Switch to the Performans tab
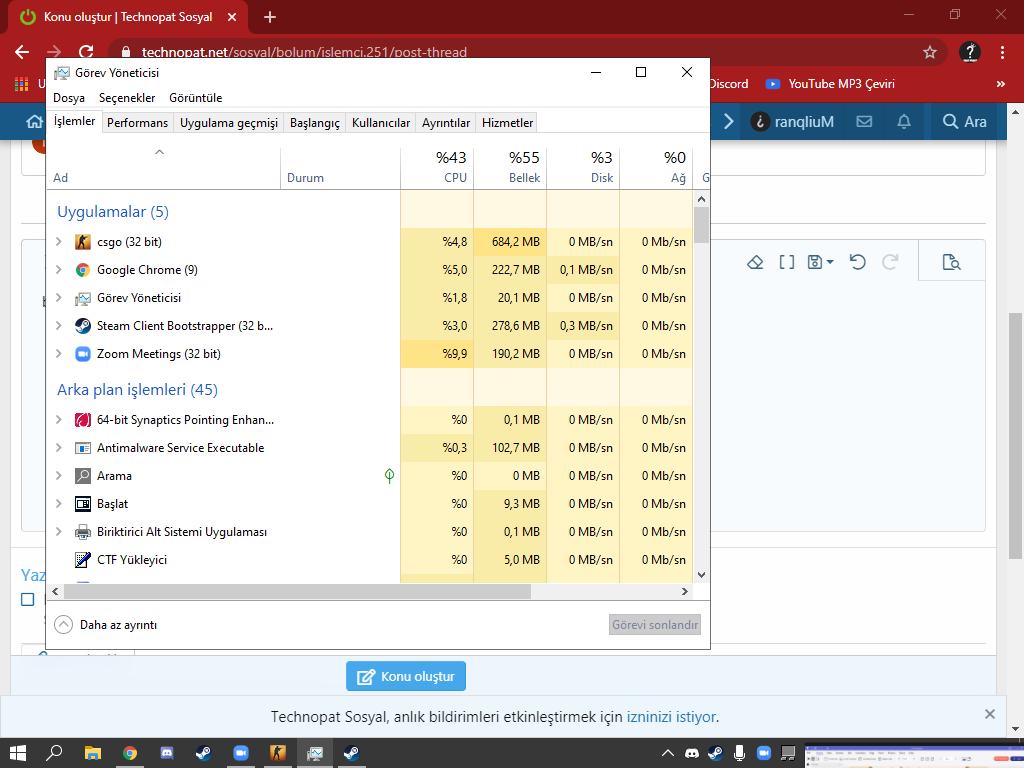Image resolution: width=1024 pixels, height=768 pixels. pos(137,123)
